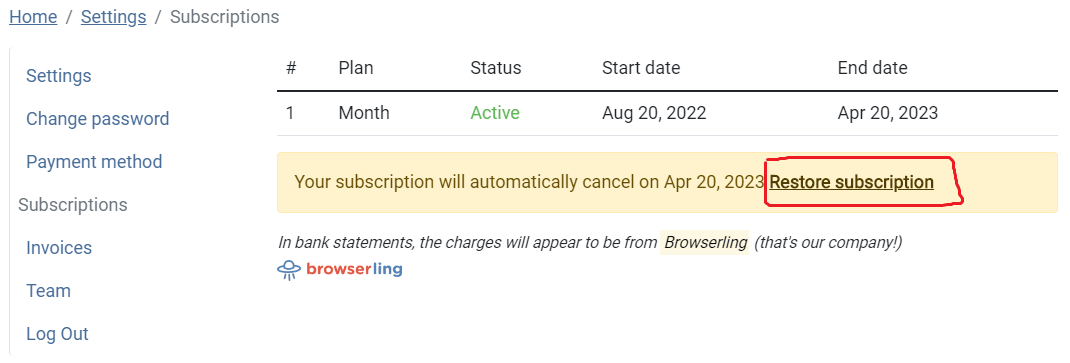Screen dimensions: 1070x363
Task: Select Subscriptions sidebar item
Action: click(x=73, y=205)
